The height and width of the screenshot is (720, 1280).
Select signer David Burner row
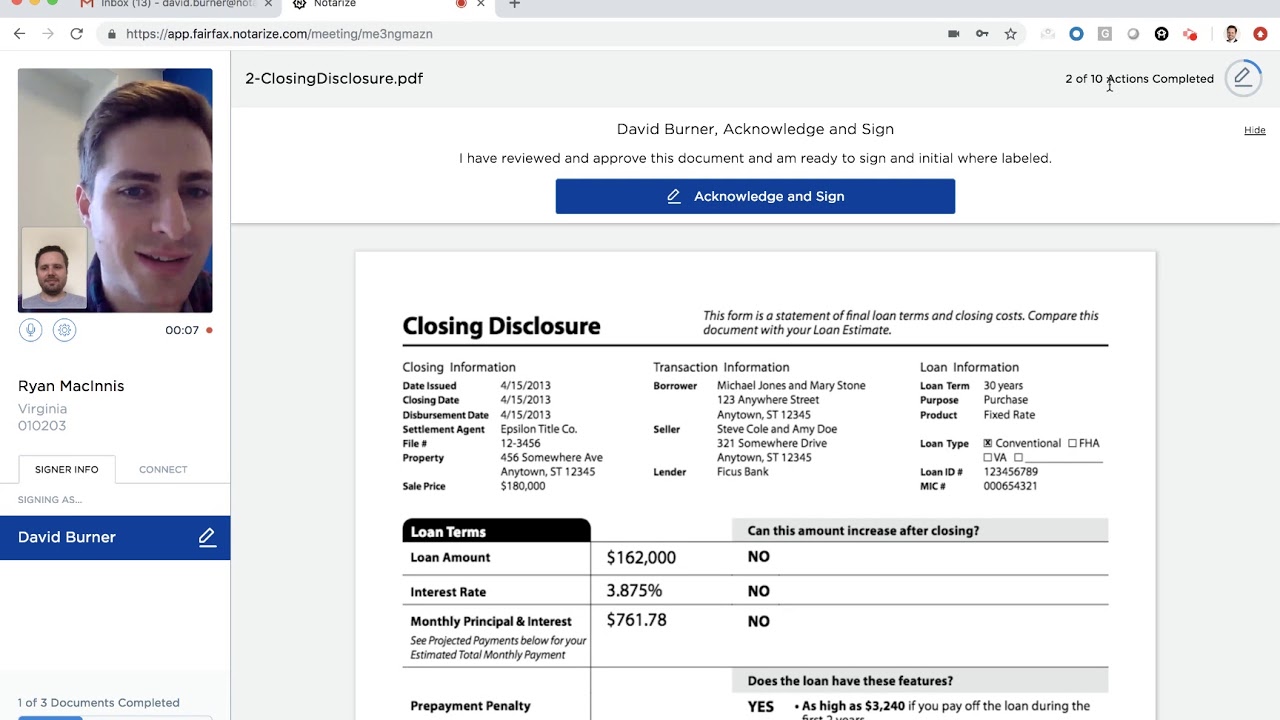[x=115, y=537]
